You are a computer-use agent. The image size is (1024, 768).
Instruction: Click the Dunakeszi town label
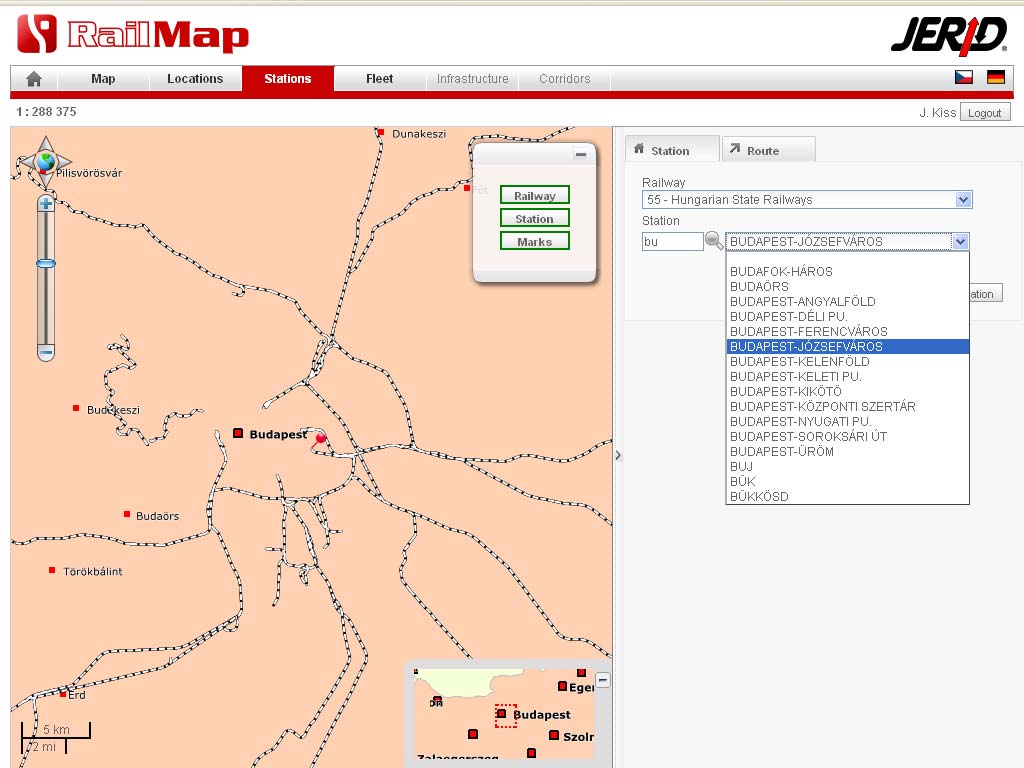coord(419,134)
